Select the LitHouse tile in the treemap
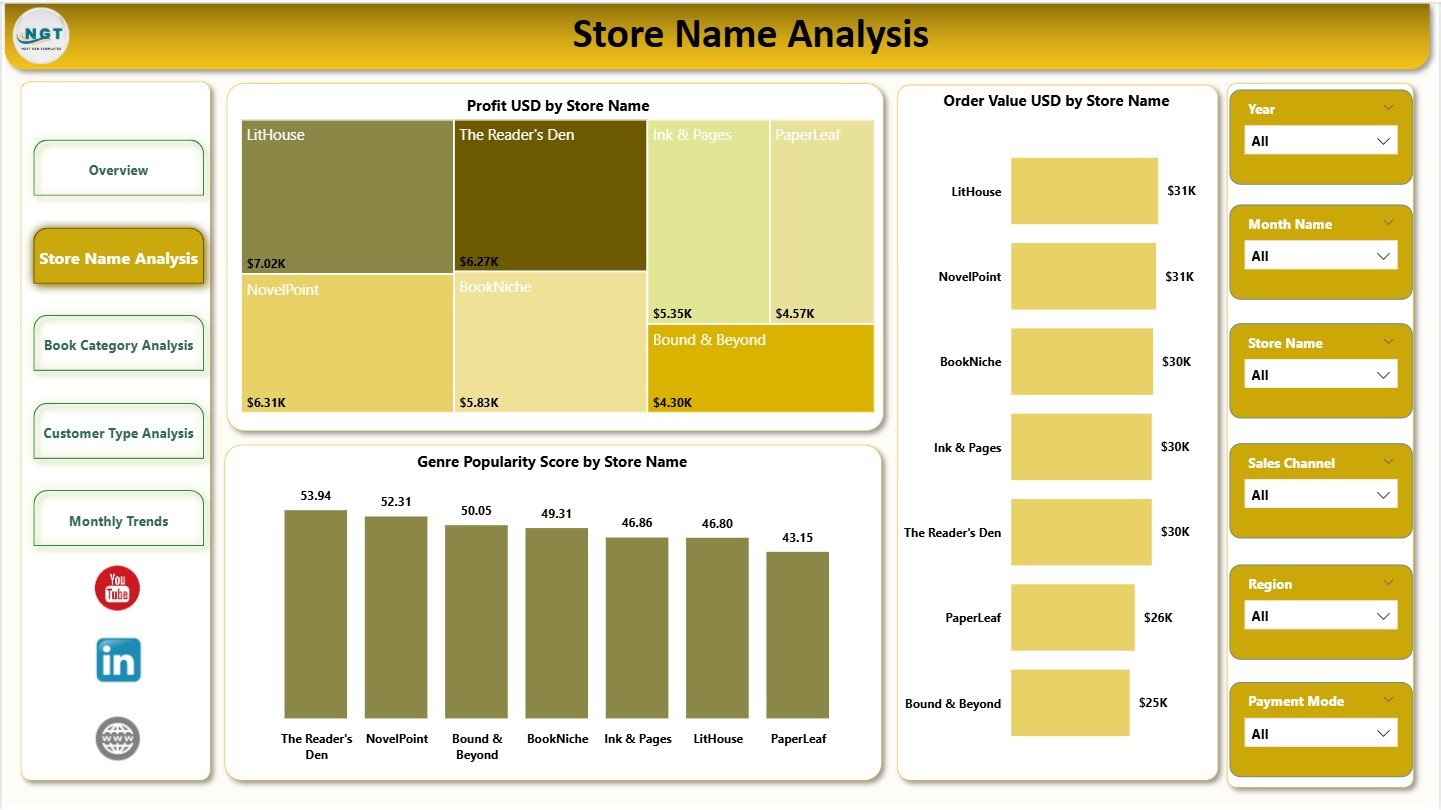Viewport: 1441px width, 810px height. point(345,195)
